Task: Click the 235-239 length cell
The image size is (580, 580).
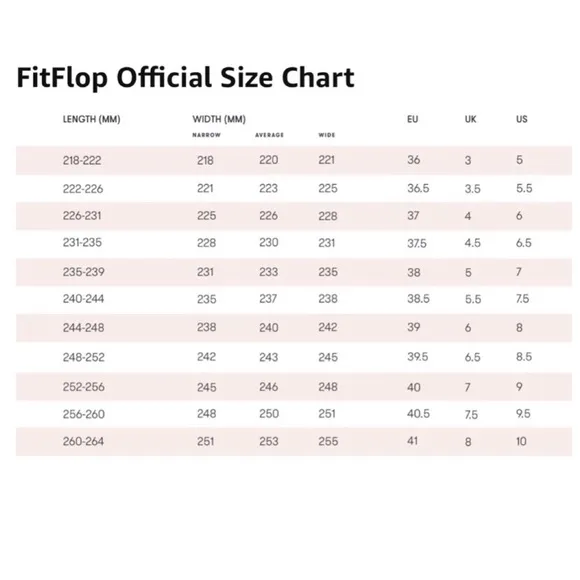Action: coord(84,272)
